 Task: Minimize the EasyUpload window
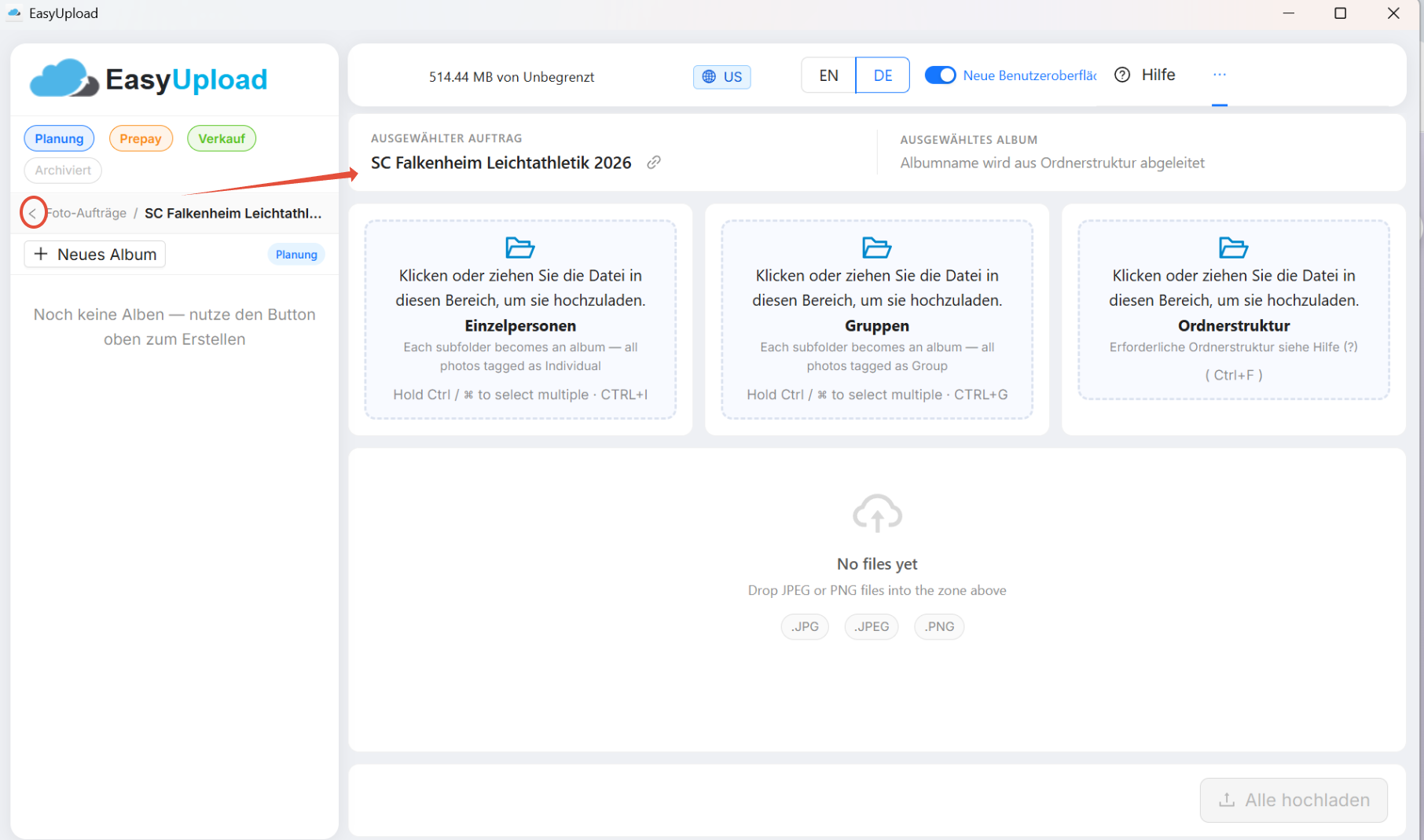point(1289,13)
